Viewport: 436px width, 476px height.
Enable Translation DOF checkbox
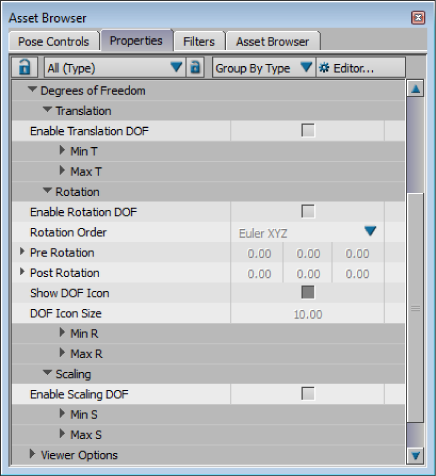coord(307,130)
